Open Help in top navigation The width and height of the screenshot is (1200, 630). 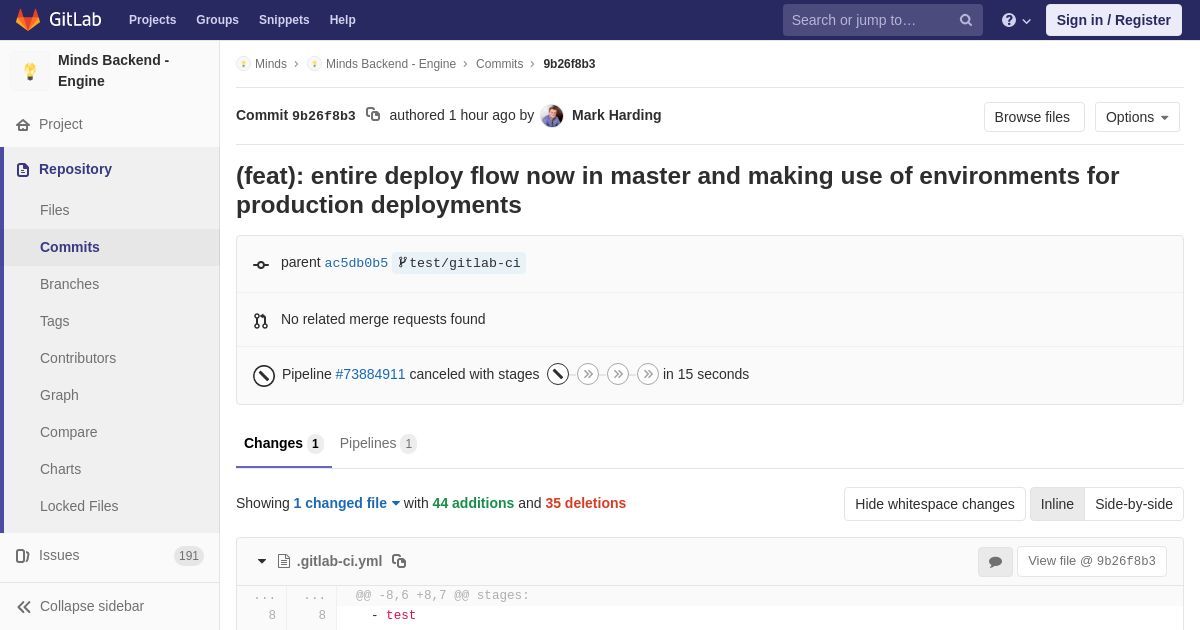click(343, 20)
